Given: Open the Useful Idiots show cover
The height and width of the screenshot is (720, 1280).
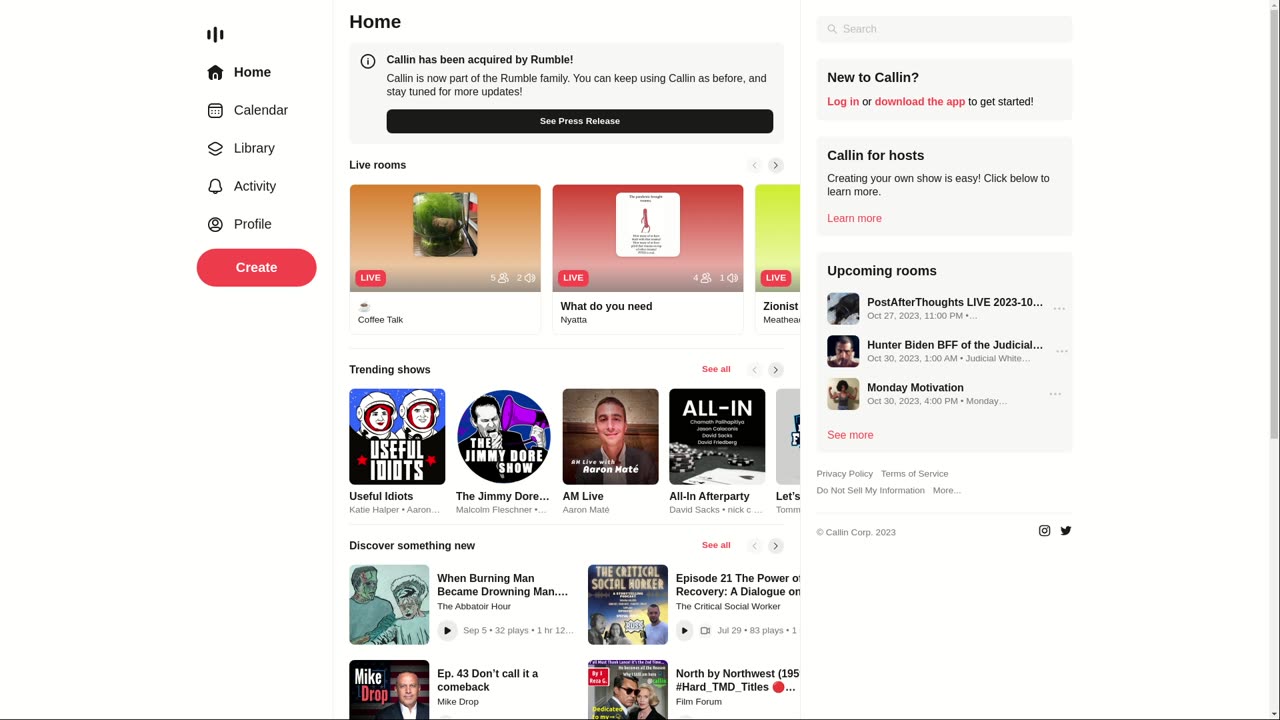Looking at the screenshot, I should coord(397,437).
